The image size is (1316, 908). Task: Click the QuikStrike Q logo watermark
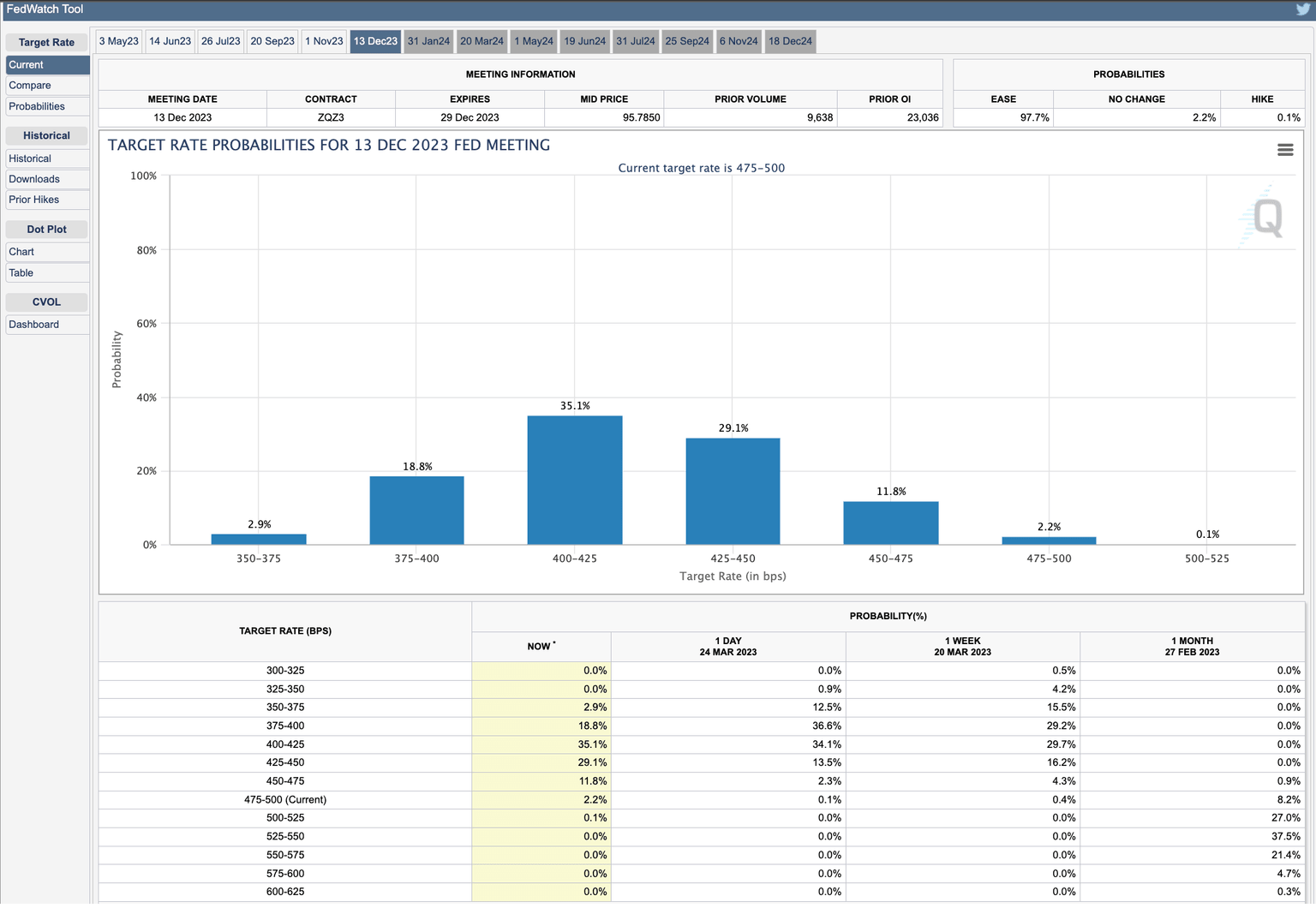pos(1266,218)
